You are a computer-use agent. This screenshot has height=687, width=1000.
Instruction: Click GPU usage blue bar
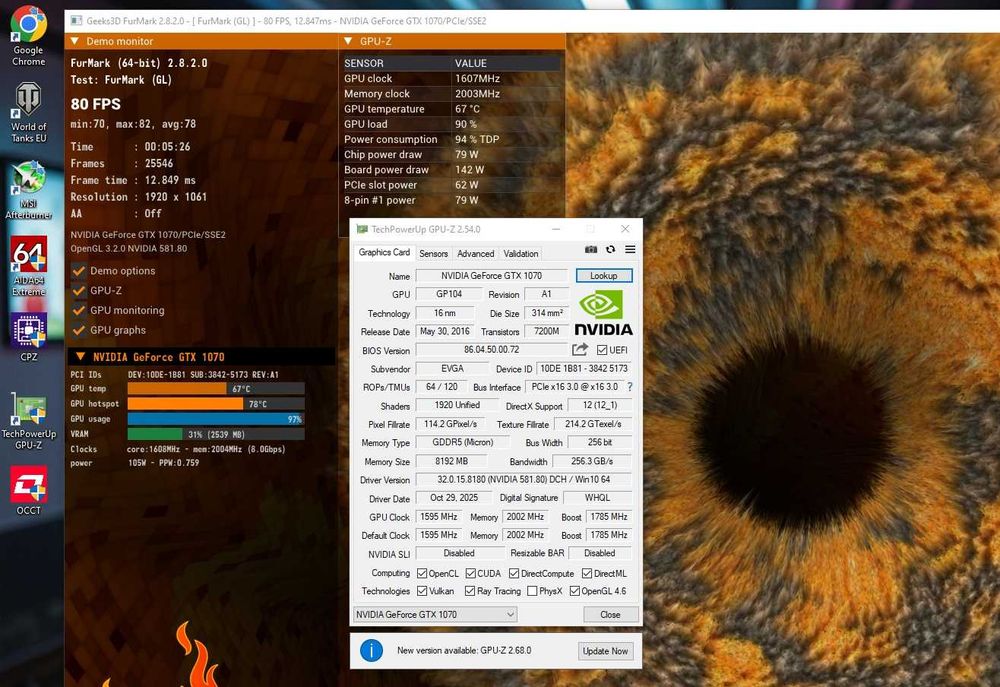click(216, 419)
